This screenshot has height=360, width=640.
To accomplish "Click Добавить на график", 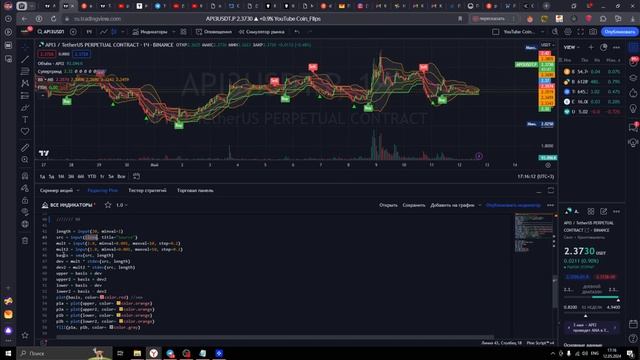I will click(452, 205).
